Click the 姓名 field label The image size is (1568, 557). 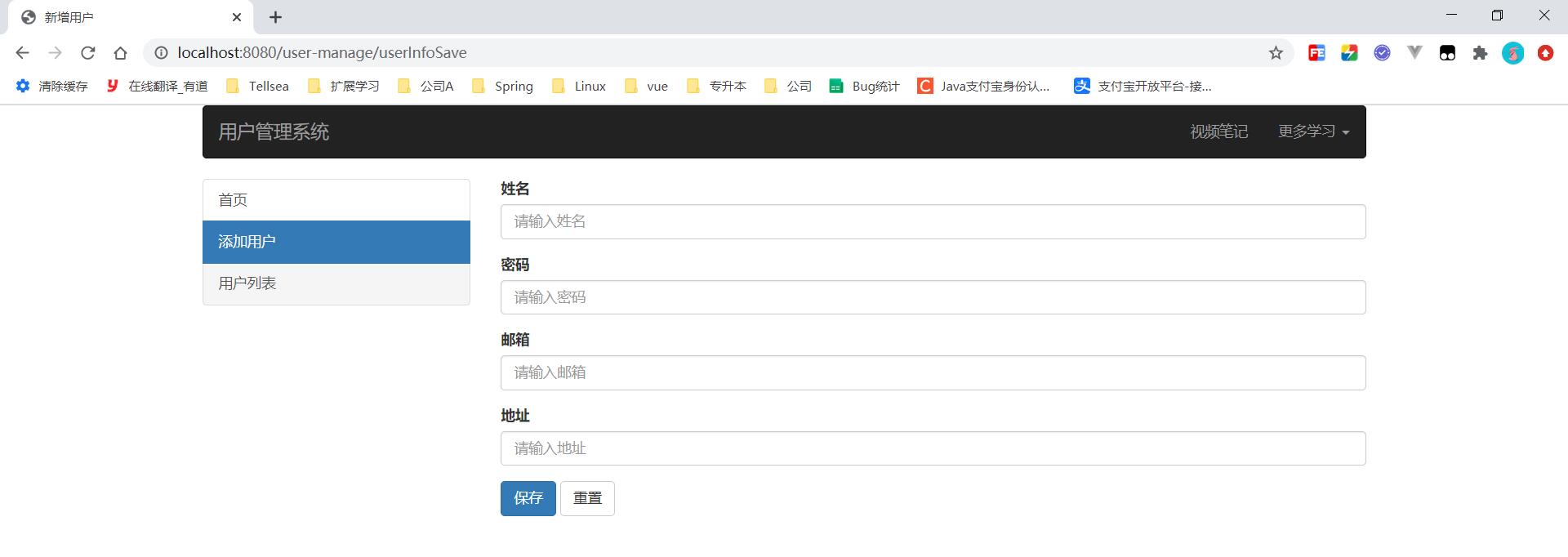click(x=515, y=189)
